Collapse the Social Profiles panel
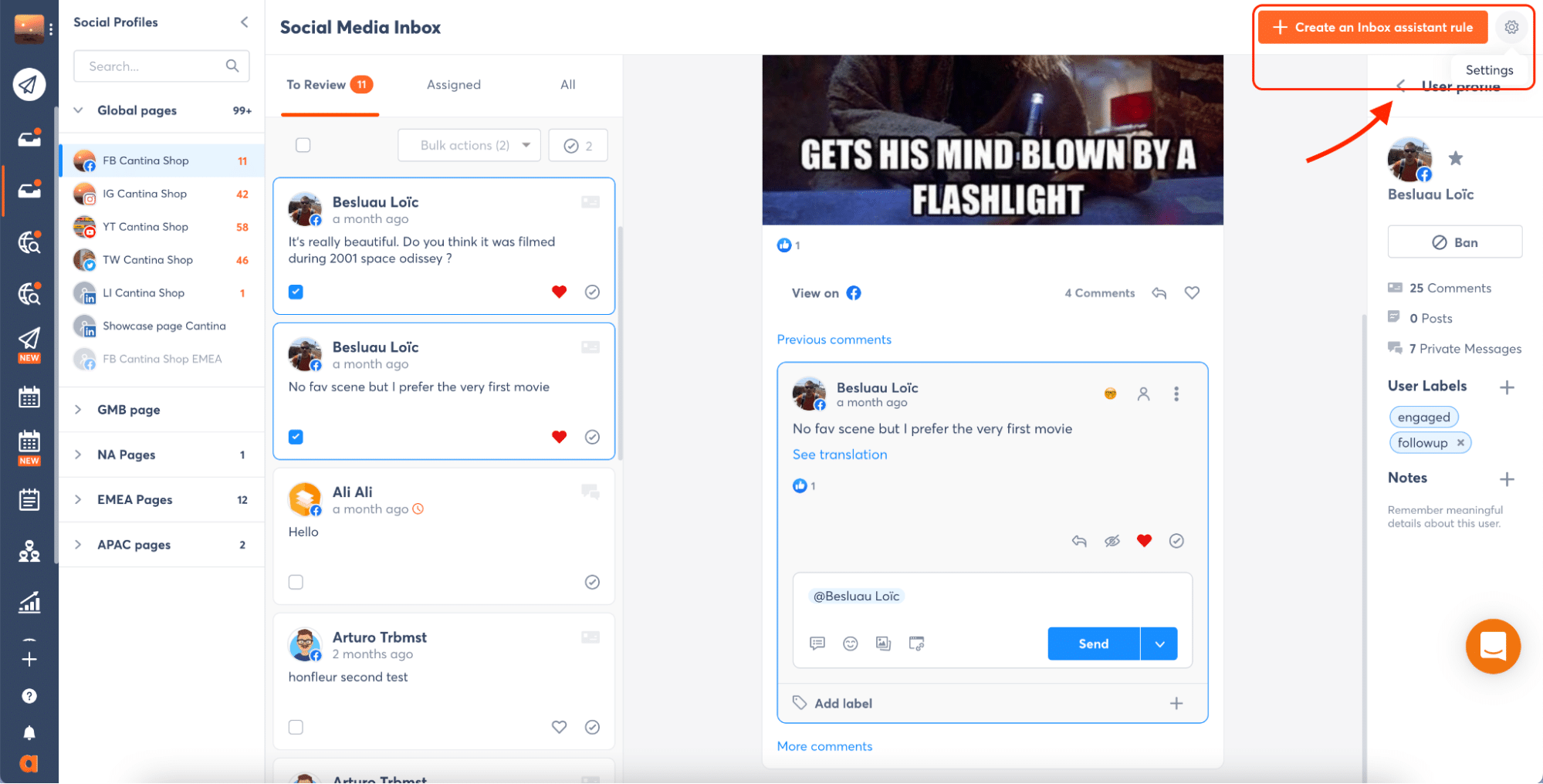This screenshot has height=784, width=1543. coord(244,22)
